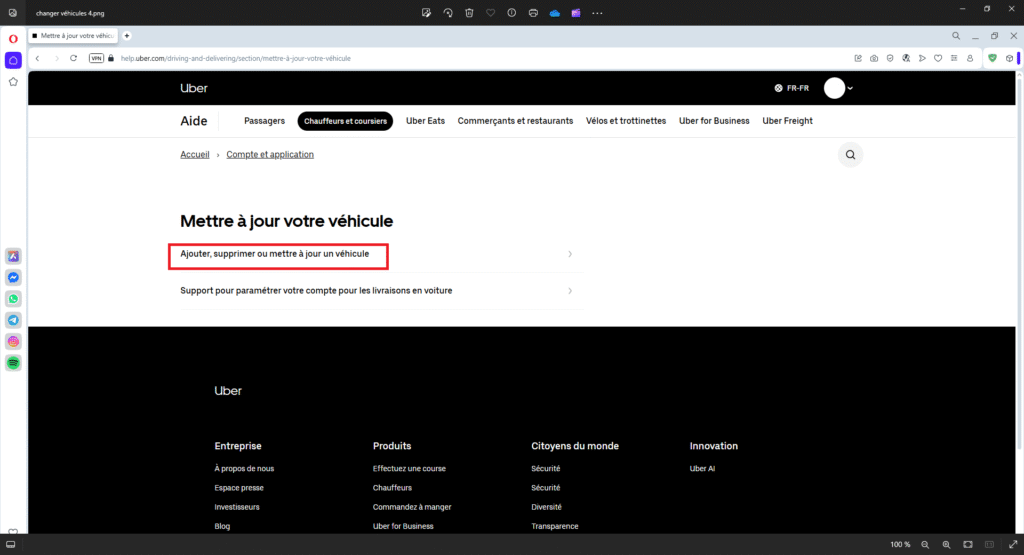1024x555 pixels.
Task: Open WhatsApp from the Opera sidebar
Action: (x=13, y=299)
